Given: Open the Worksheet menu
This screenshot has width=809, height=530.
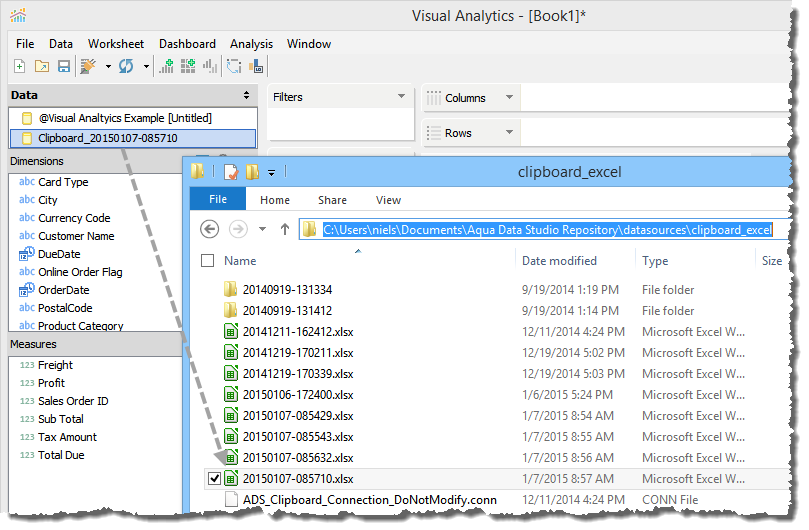Looking at the screenshot, I should tap(116, 44).
